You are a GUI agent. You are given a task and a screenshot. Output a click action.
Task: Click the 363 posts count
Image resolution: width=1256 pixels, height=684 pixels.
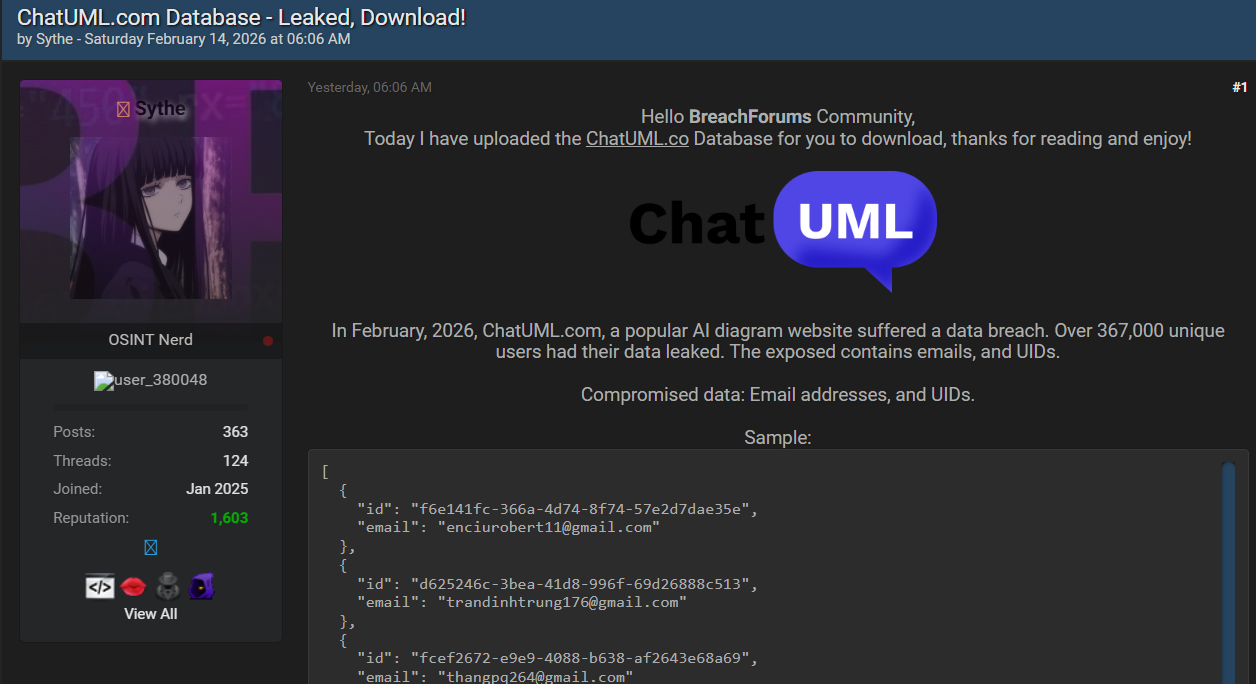pyautogui.click(x=235, y=432)
